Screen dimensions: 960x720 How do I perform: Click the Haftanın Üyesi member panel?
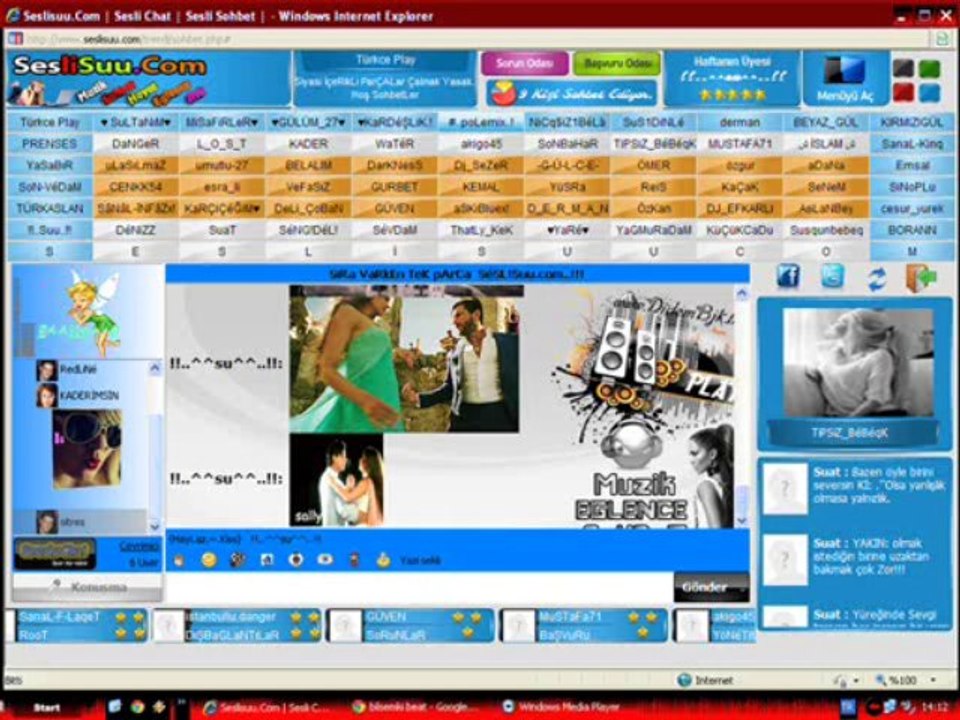pos(732,78)
